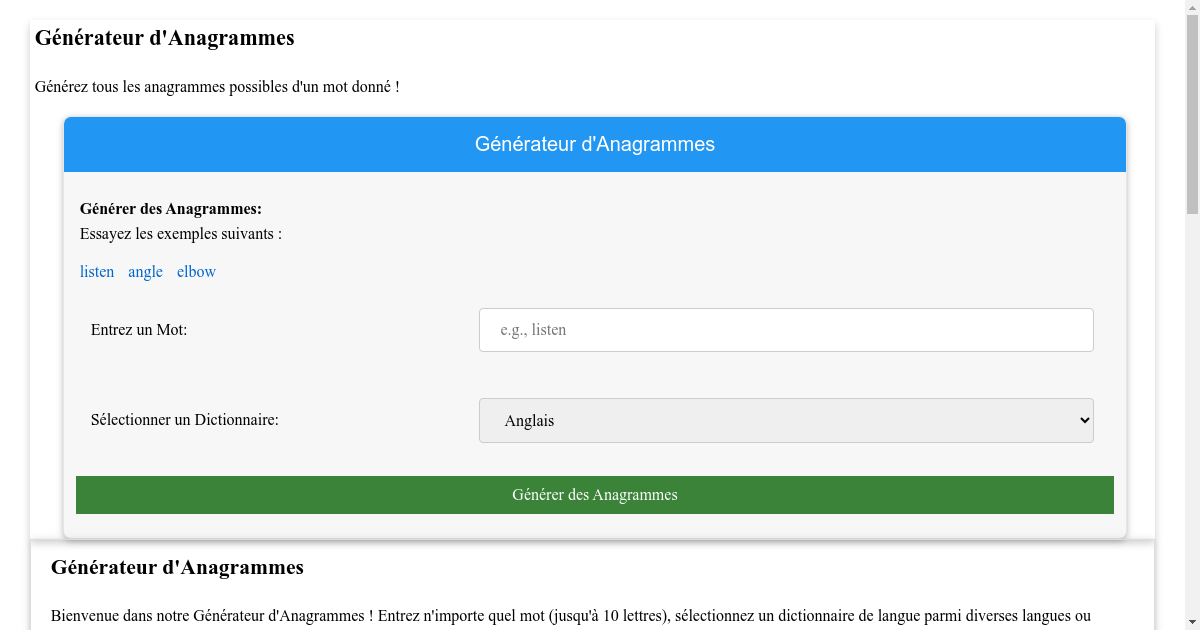Image resolution: width=1200 pixels, height=630 pixels.
Task: Expand the "Sélectionner un Dictionnaire" selector
Action: click(785, 420)
